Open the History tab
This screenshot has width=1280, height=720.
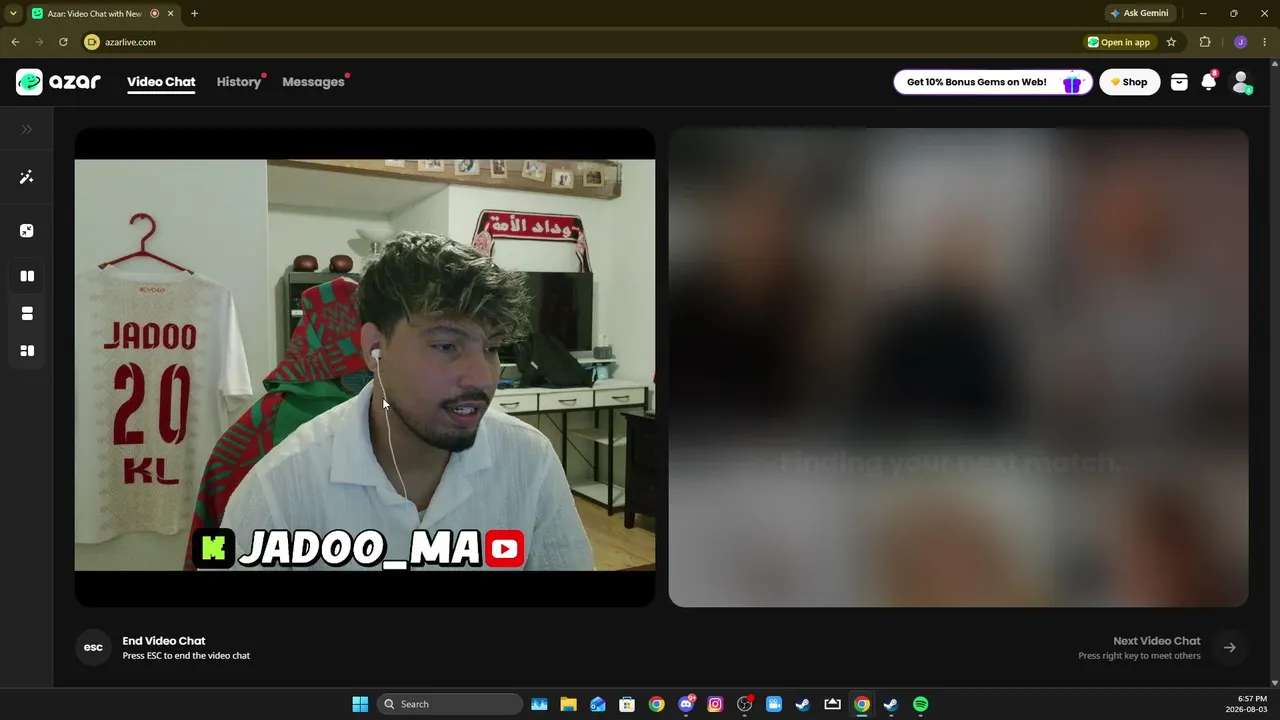[239, 82]
